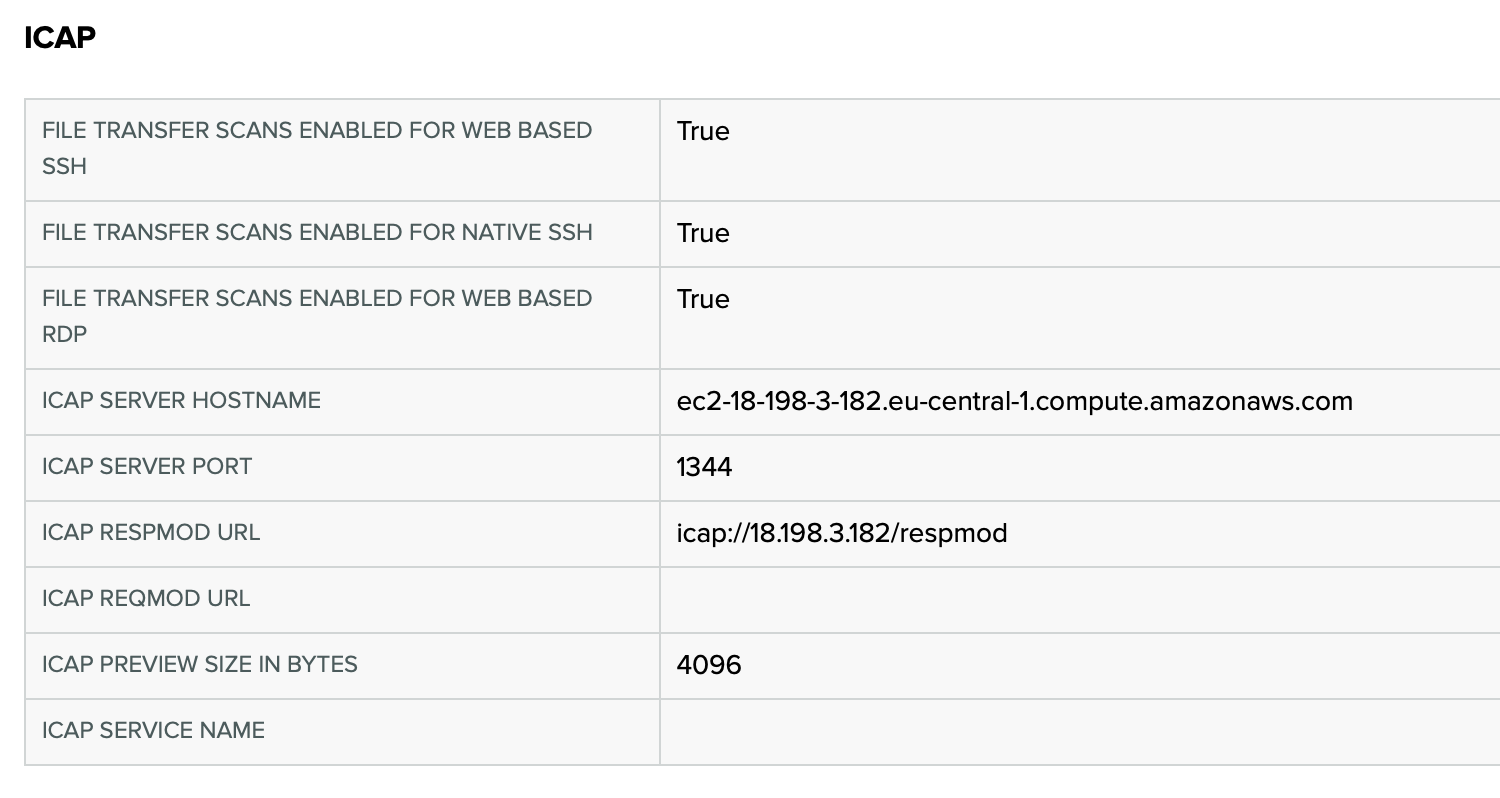Select the ICAP server hostname value
The width and height of the screenshot is (1500, 798).
[x=1014, y=401]
